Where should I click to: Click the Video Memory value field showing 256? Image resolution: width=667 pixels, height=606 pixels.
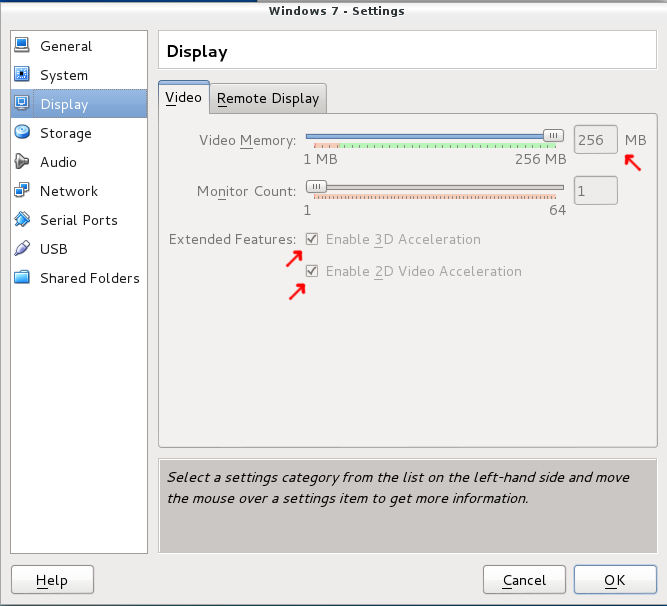tap(596, 139)
